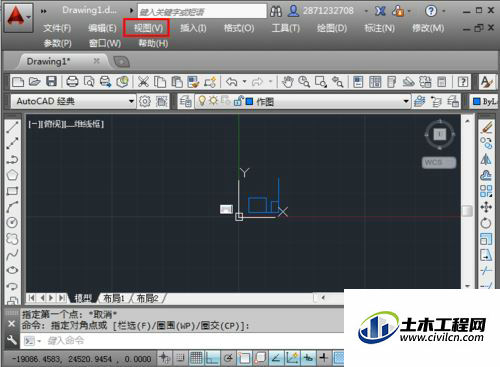This screenshot has height=367, width=500.
Task: Click the Save floppy disk icon
Action: [x=51, y=81]
